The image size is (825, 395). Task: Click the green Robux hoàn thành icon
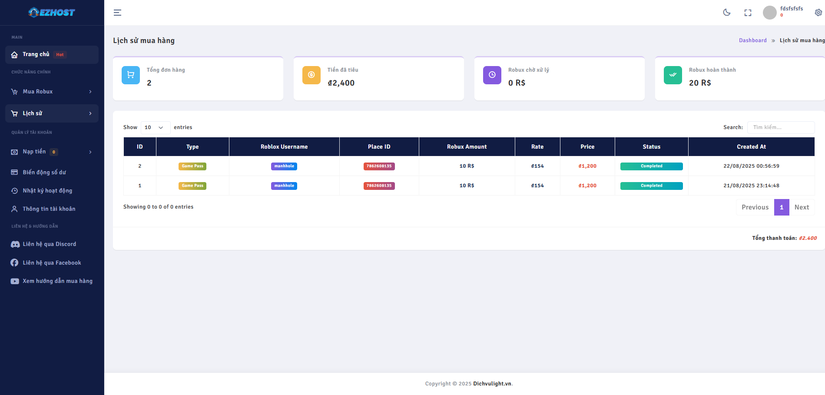pyautogui.click(x=672, y=75)
